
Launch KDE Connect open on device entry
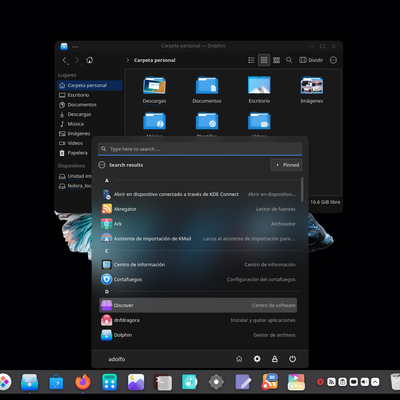(x=198, y=194)
